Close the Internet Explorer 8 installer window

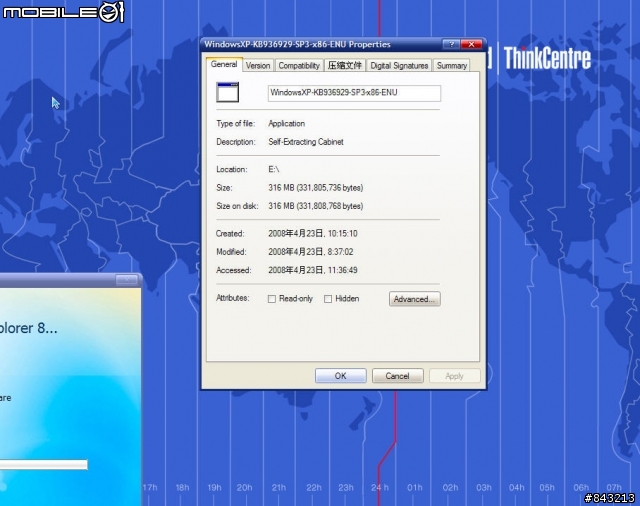126,280
